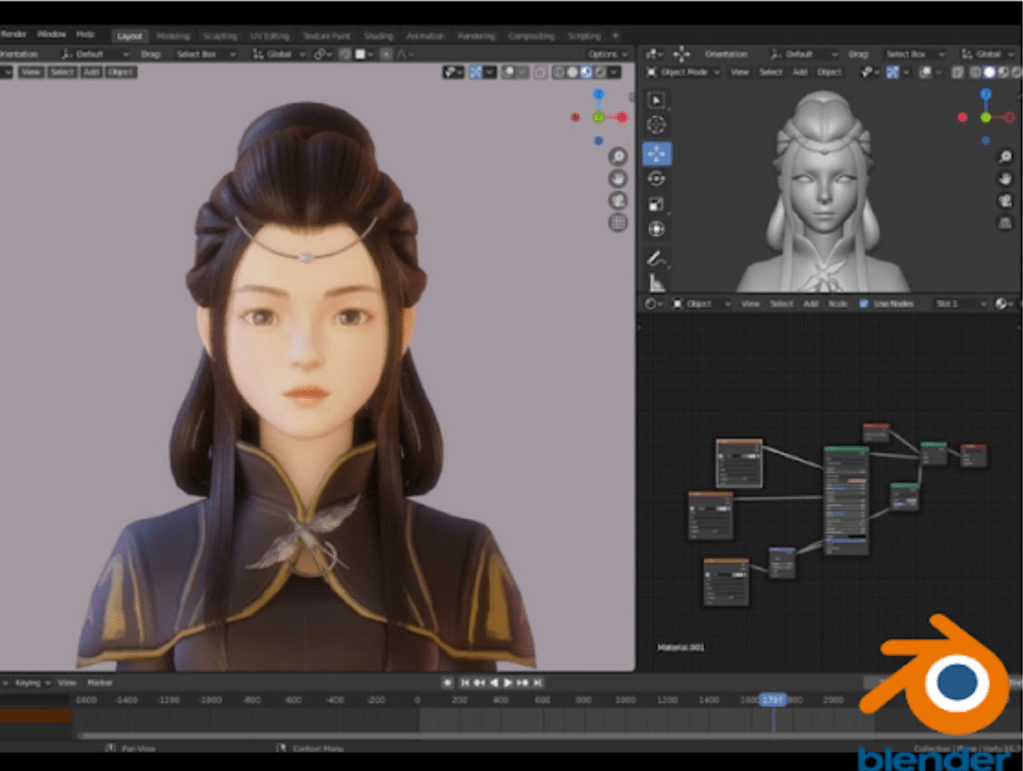Click the pan hand icon in left viewport

618,178
